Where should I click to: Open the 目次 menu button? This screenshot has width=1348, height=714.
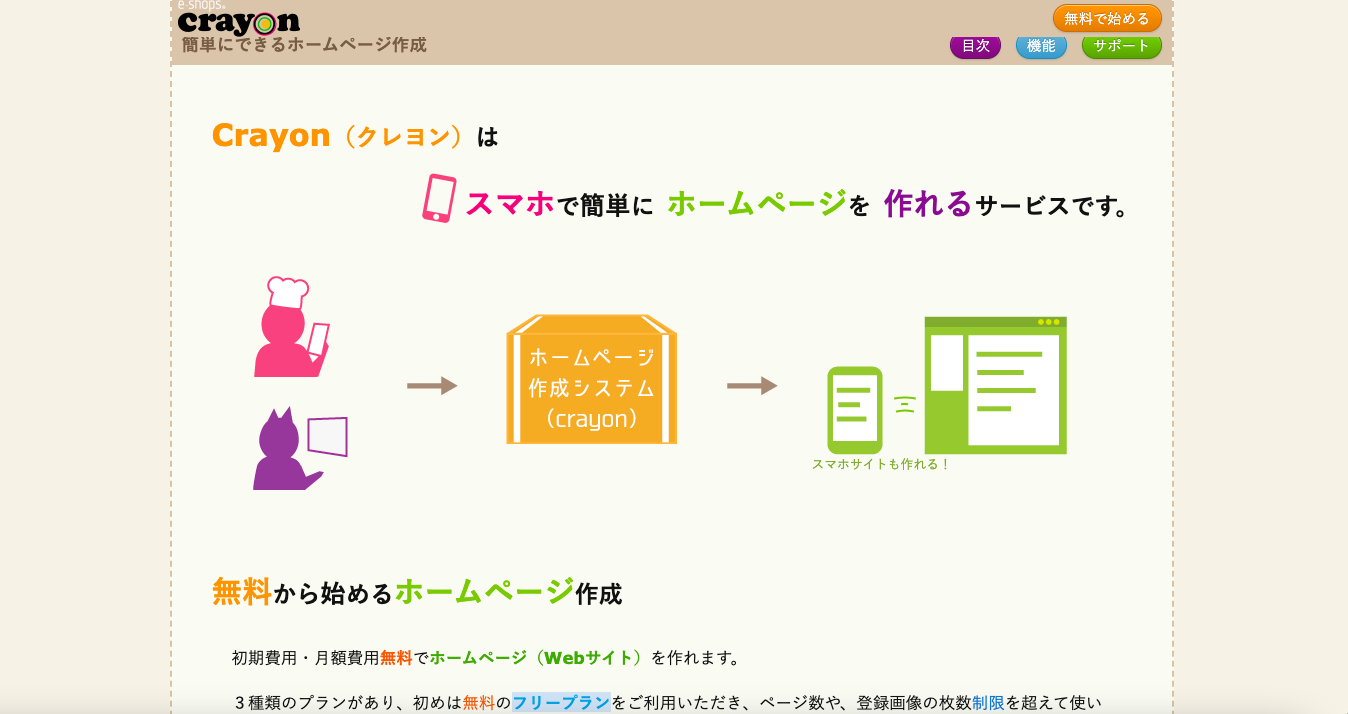point(975,46)
